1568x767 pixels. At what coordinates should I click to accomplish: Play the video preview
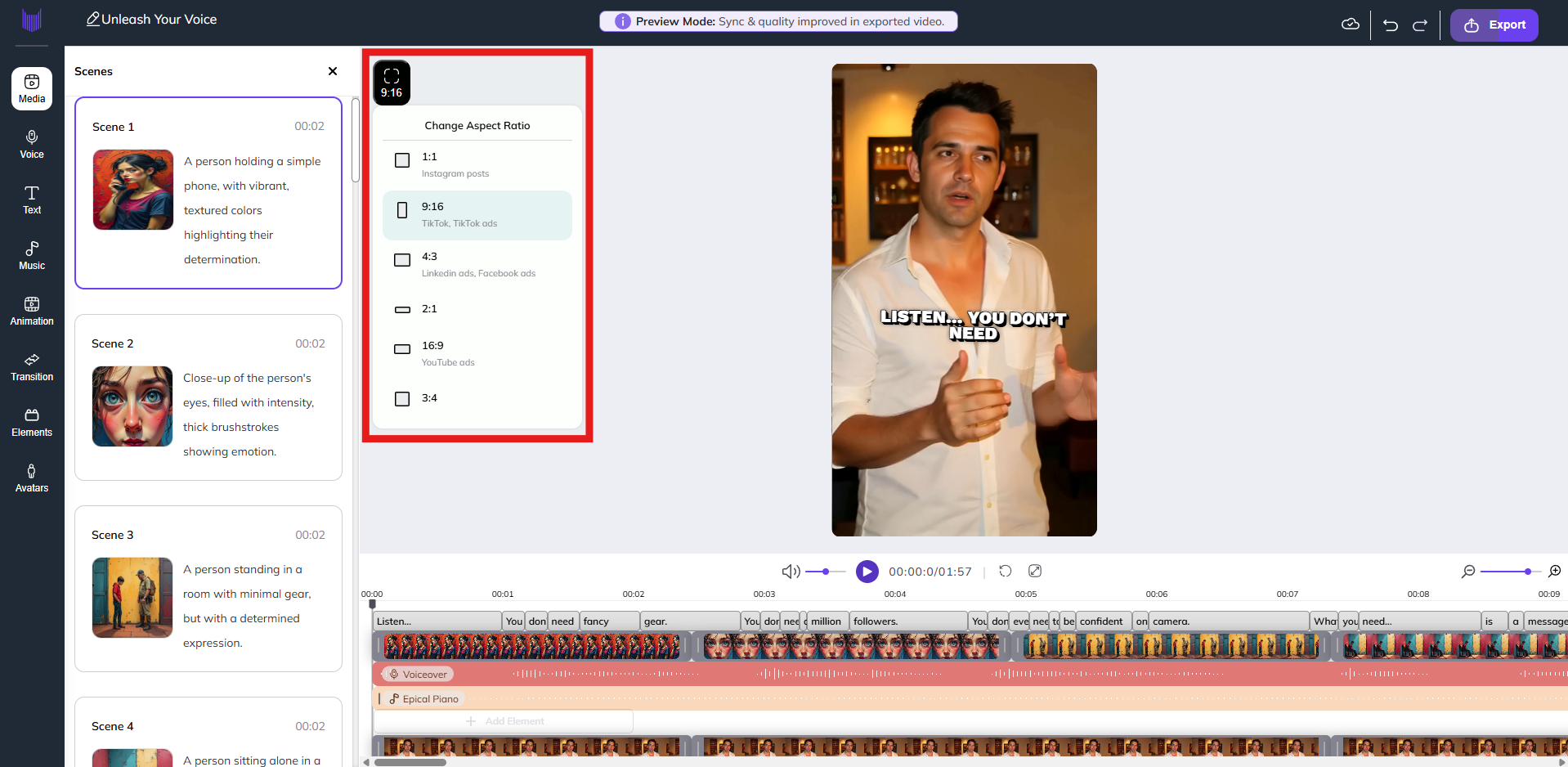click(x=867, y=572)
